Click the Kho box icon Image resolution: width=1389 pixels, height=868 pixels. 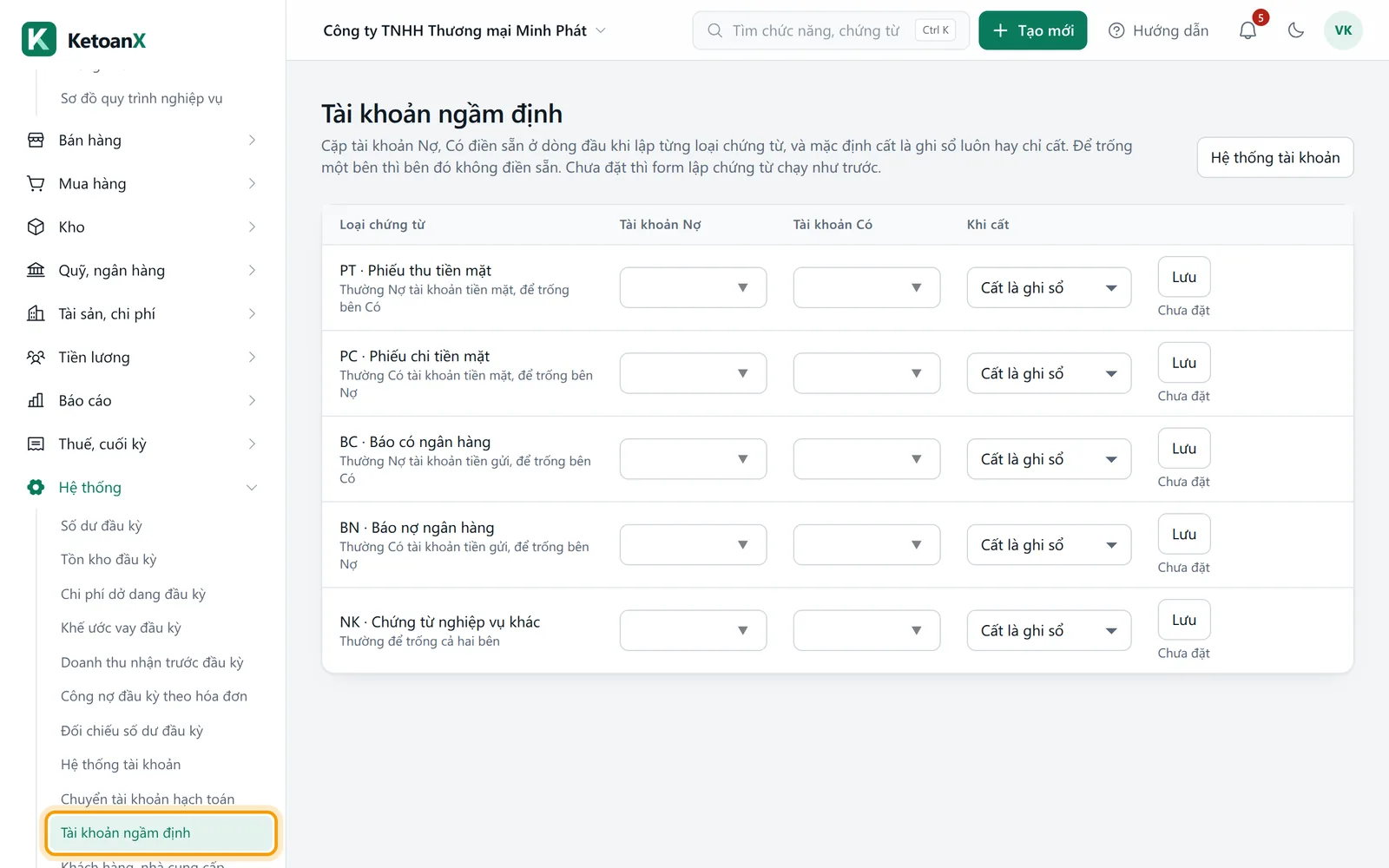[36, 227]
